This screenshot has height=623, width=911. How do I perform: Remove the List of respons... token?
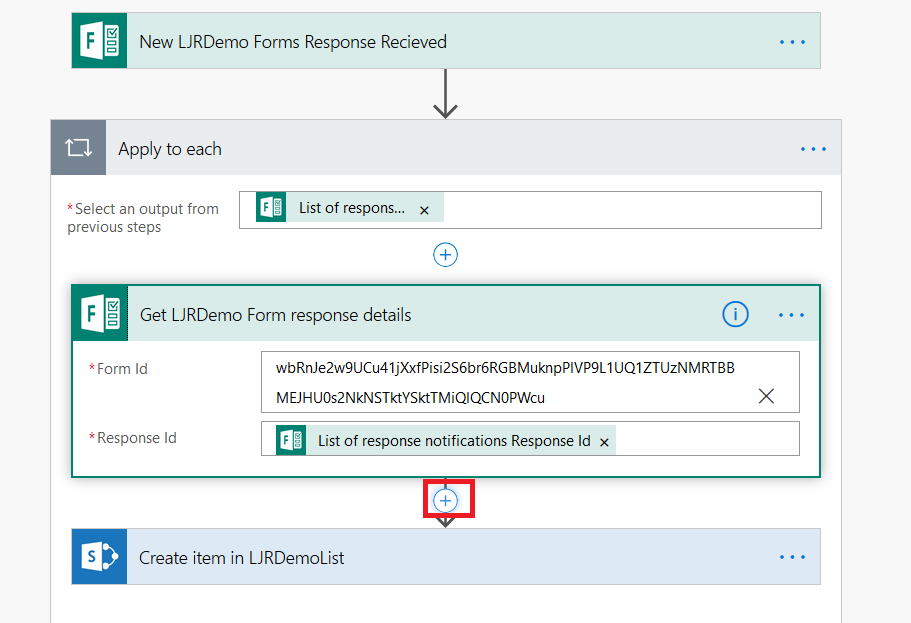(x=425, y=210)
